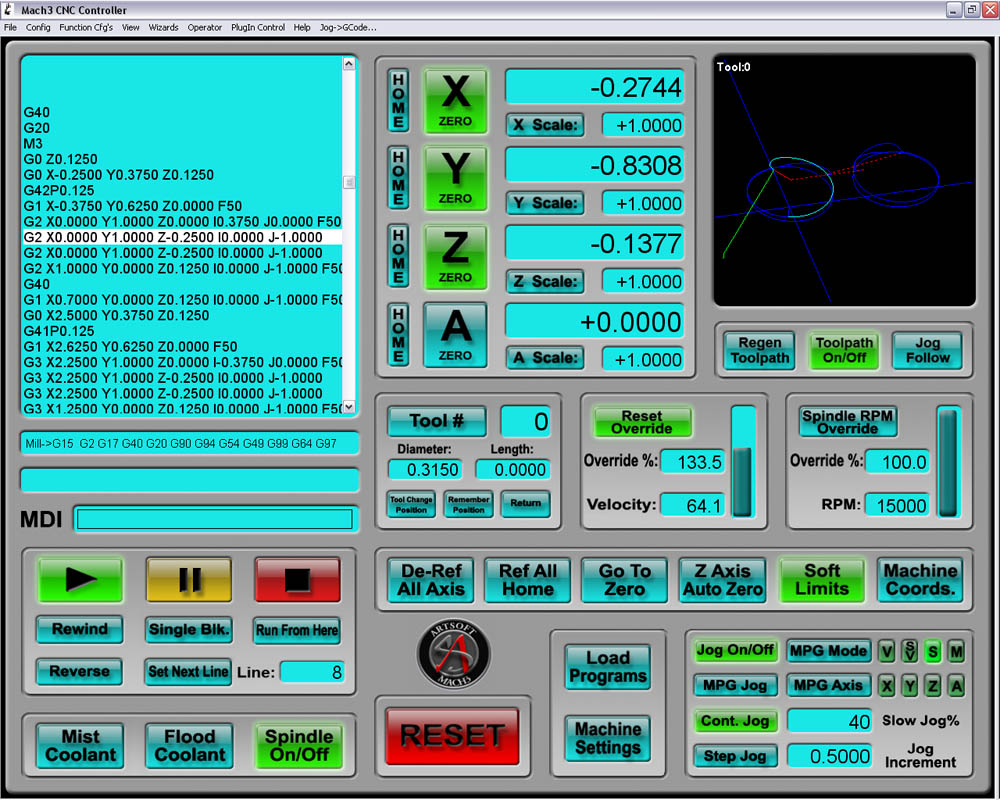Home the X axis with its HOME button
This screenshot has width=1000, height=800.
coord(399,101)
